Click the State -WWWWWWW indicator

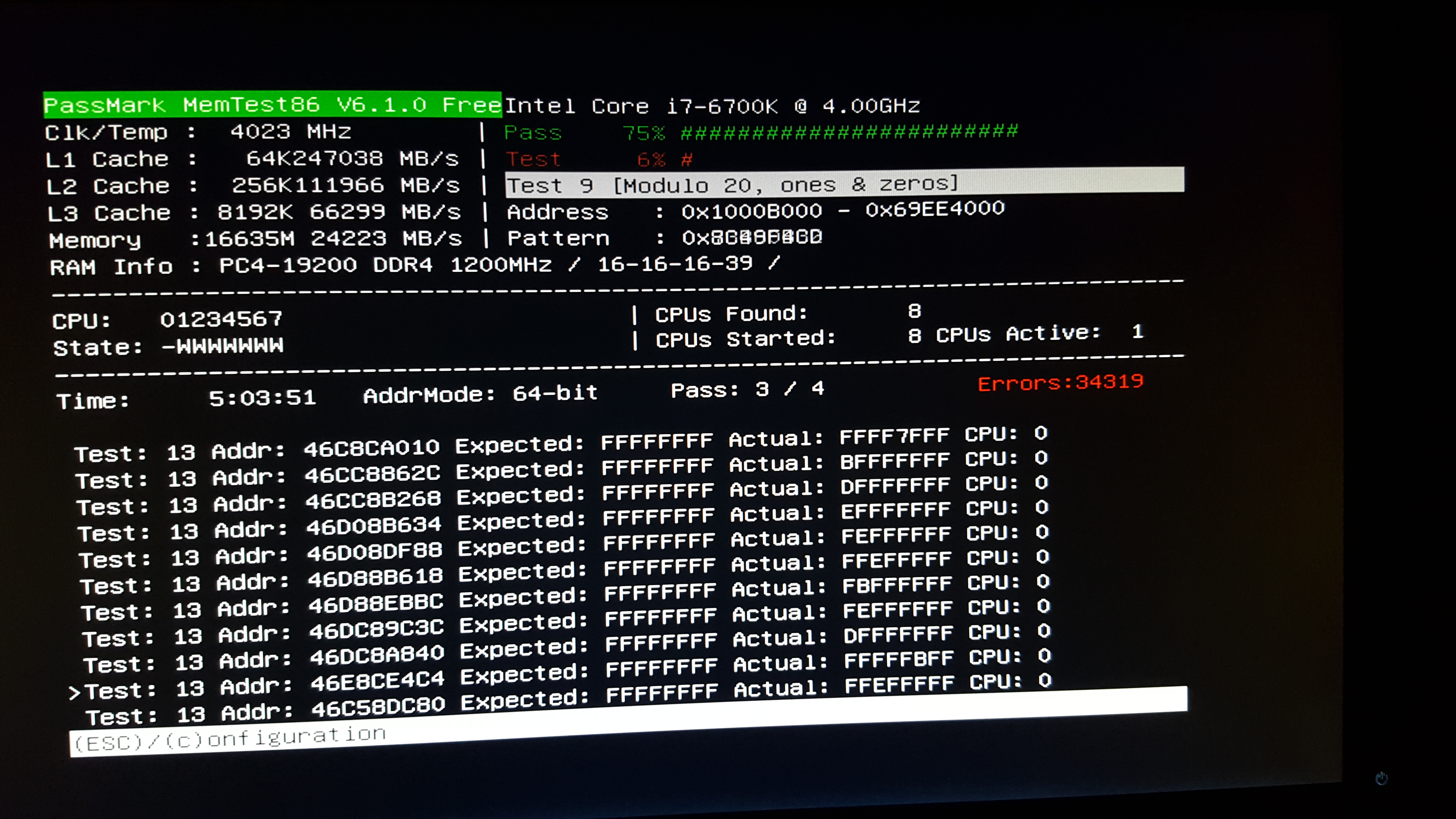pyautogui.click(x=169, y=346)
